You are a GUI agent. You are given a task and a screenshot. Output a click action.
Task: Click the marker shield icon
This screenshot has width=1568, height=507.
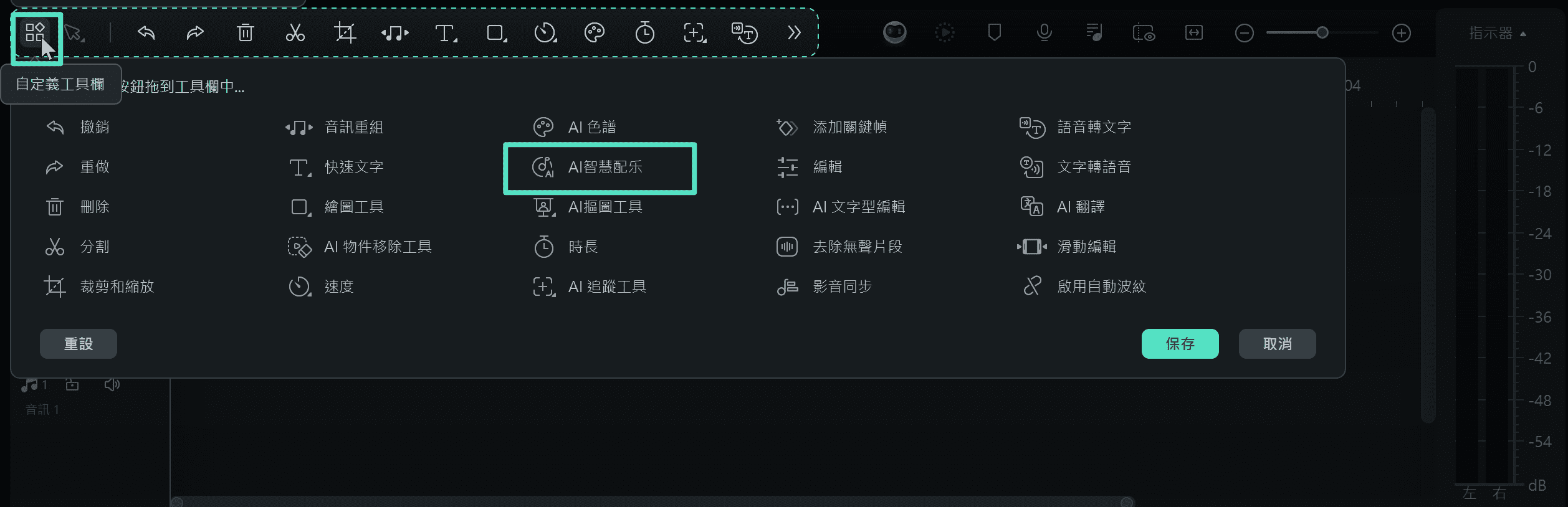(995, 32)
